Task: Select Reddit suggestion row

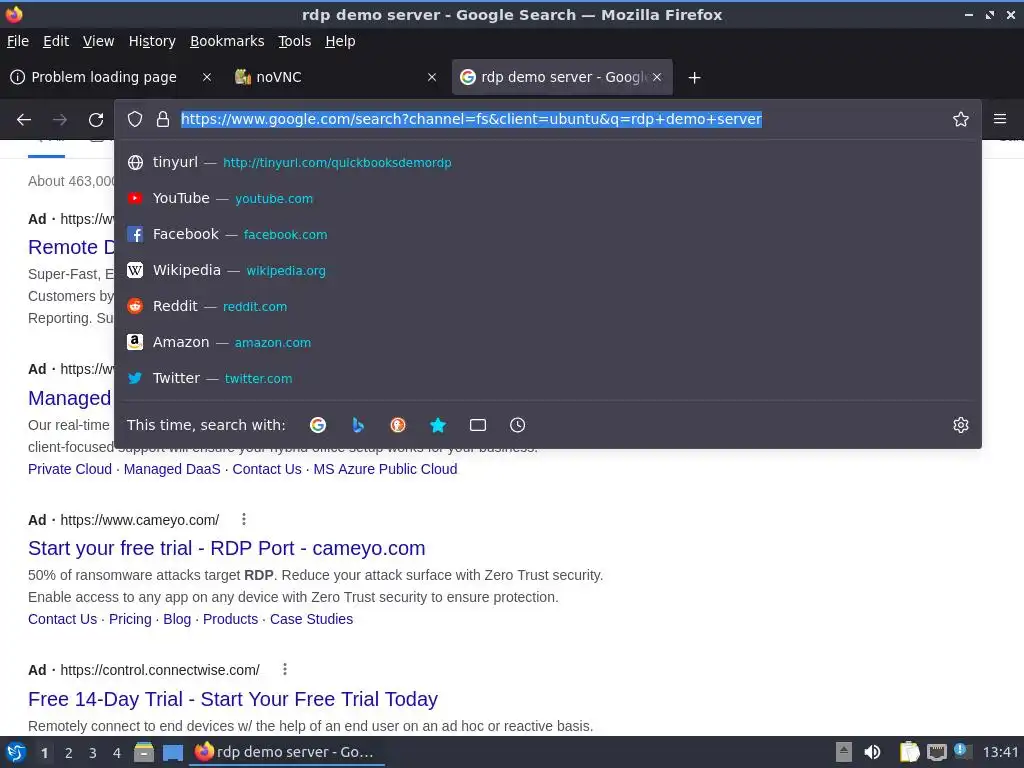Action: pyautogui.click(x=548, y=306)
